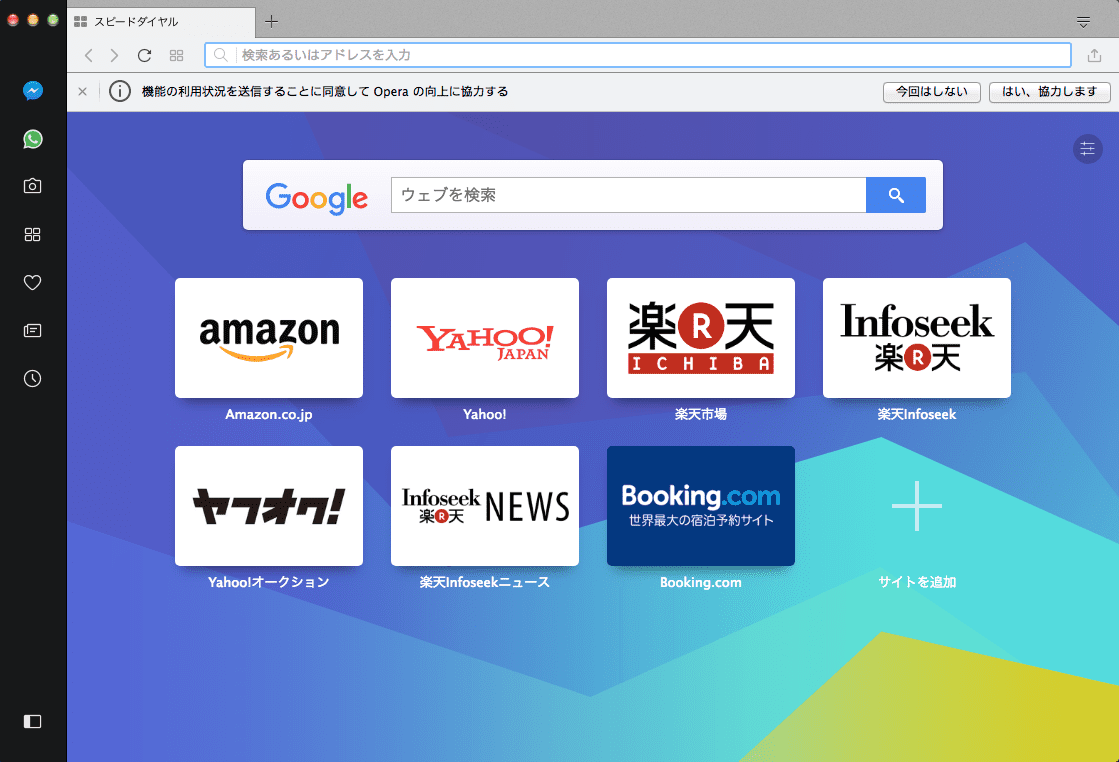Click the magnifier icon in the address bar
This screenshot has width=1119, height=762.
pyautogui.click(x=221, y=55)
